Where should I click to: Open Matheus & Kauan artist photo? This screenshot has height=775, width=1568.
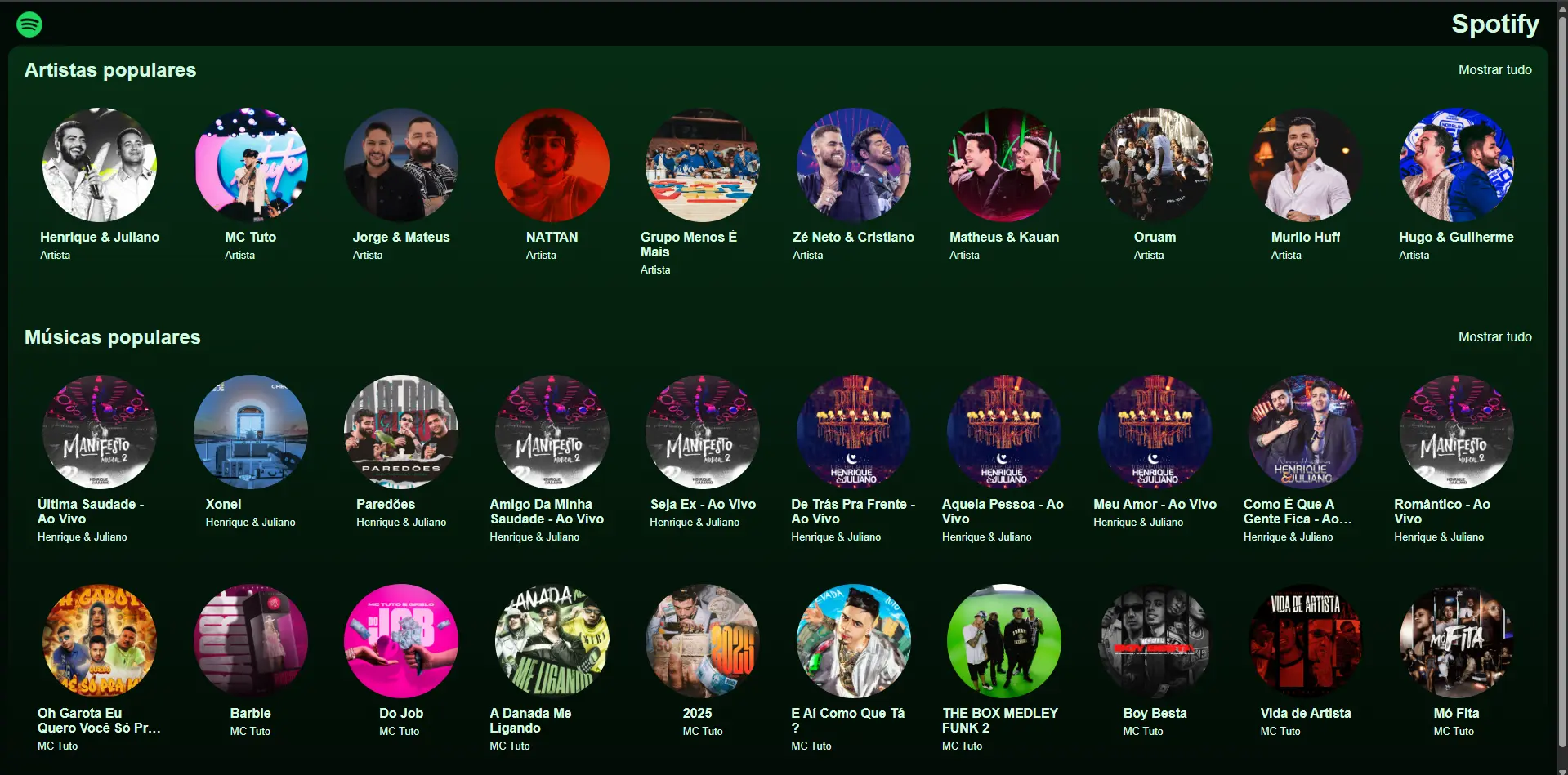(x=1004, y=165)
